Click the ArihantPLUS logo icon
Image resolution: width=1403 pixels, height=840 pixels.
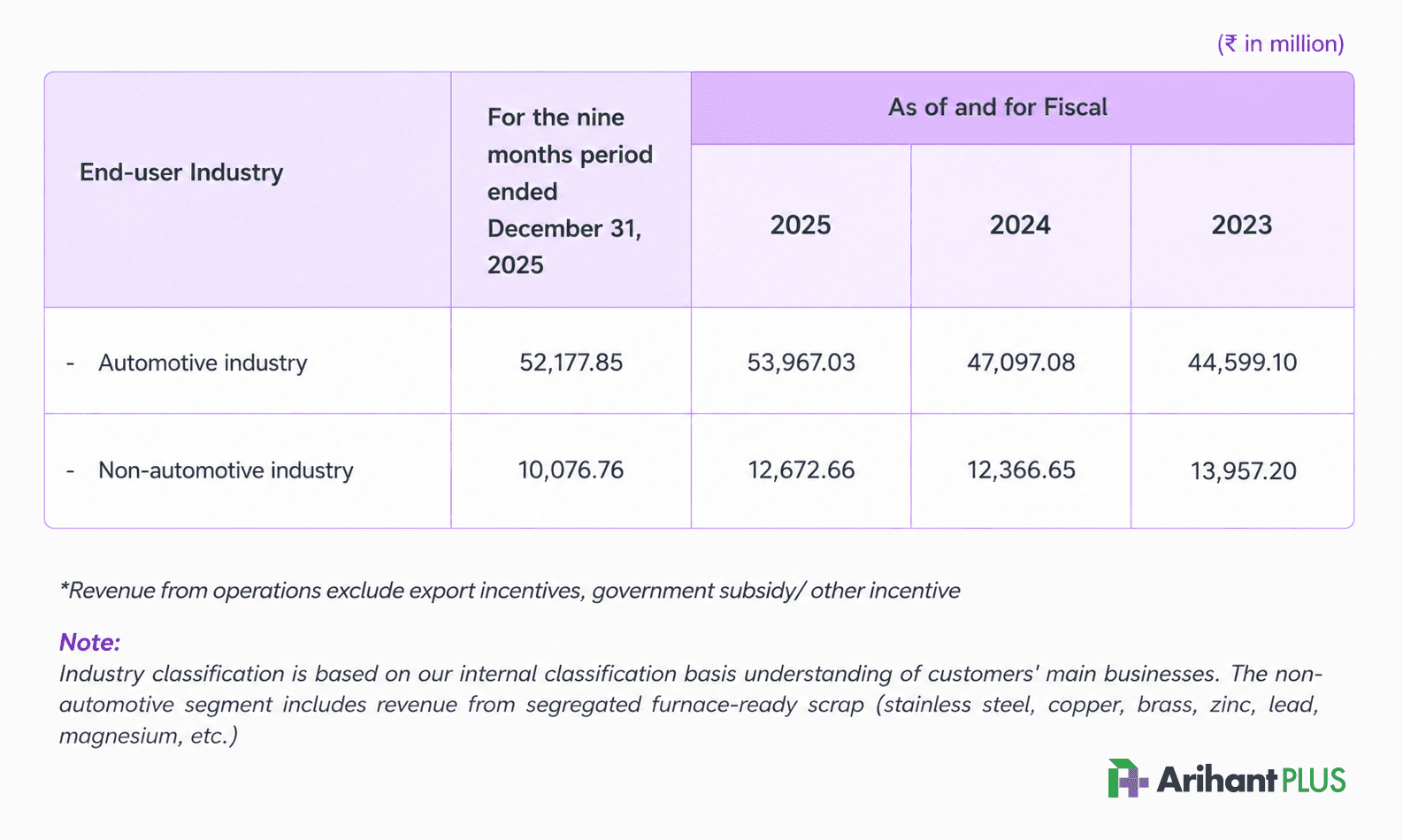1127,778
